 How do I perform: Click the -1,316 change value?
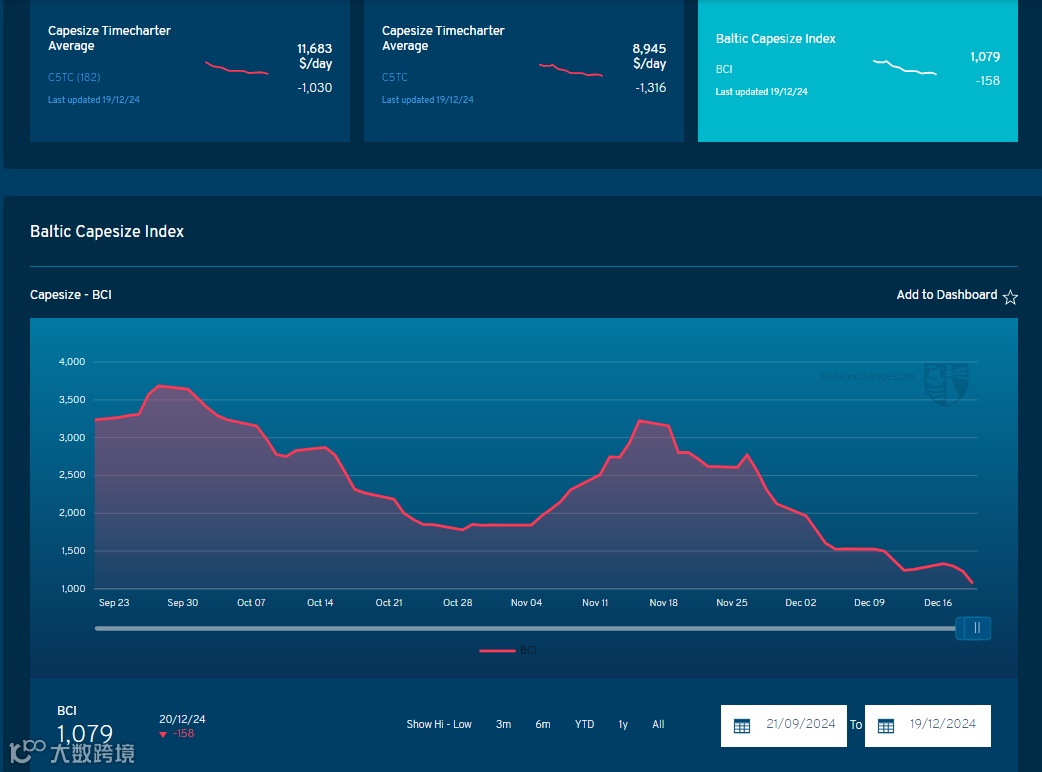pos(650,88)
